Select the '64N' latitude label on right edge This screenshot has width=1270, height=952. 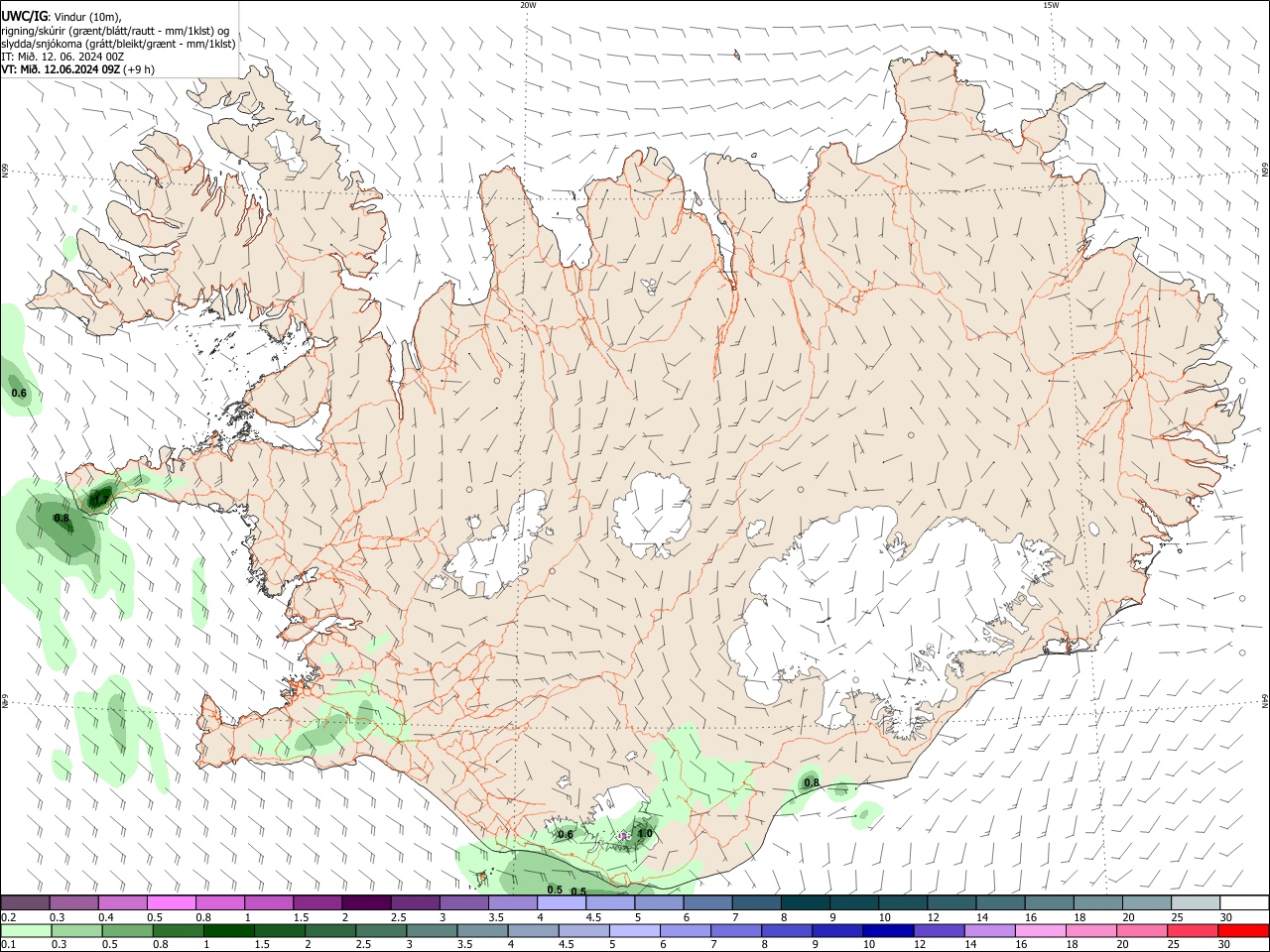[x=1265, y=700]
